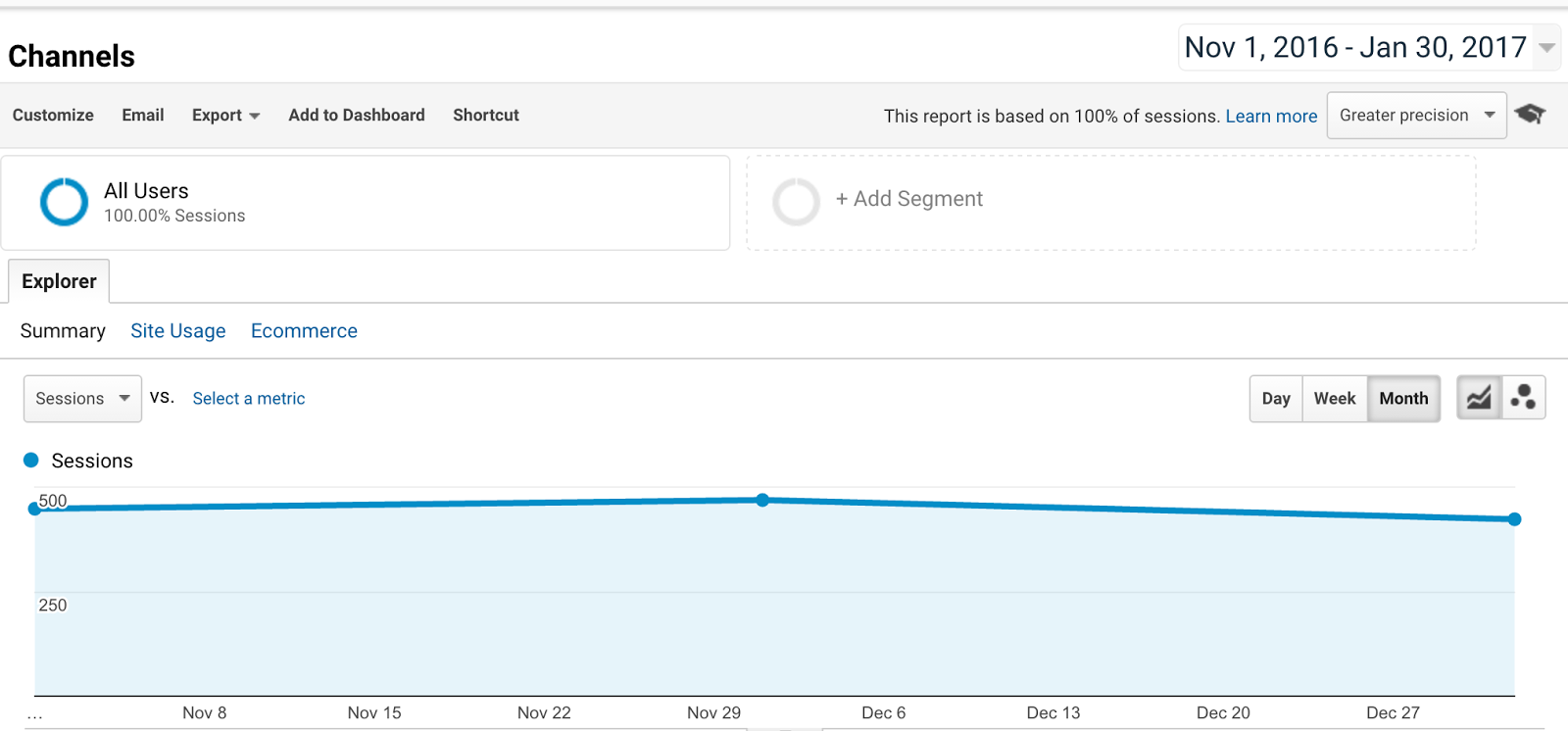Set graph interval to Week
Screen dimensions: 1568x731
[1334, 399]
